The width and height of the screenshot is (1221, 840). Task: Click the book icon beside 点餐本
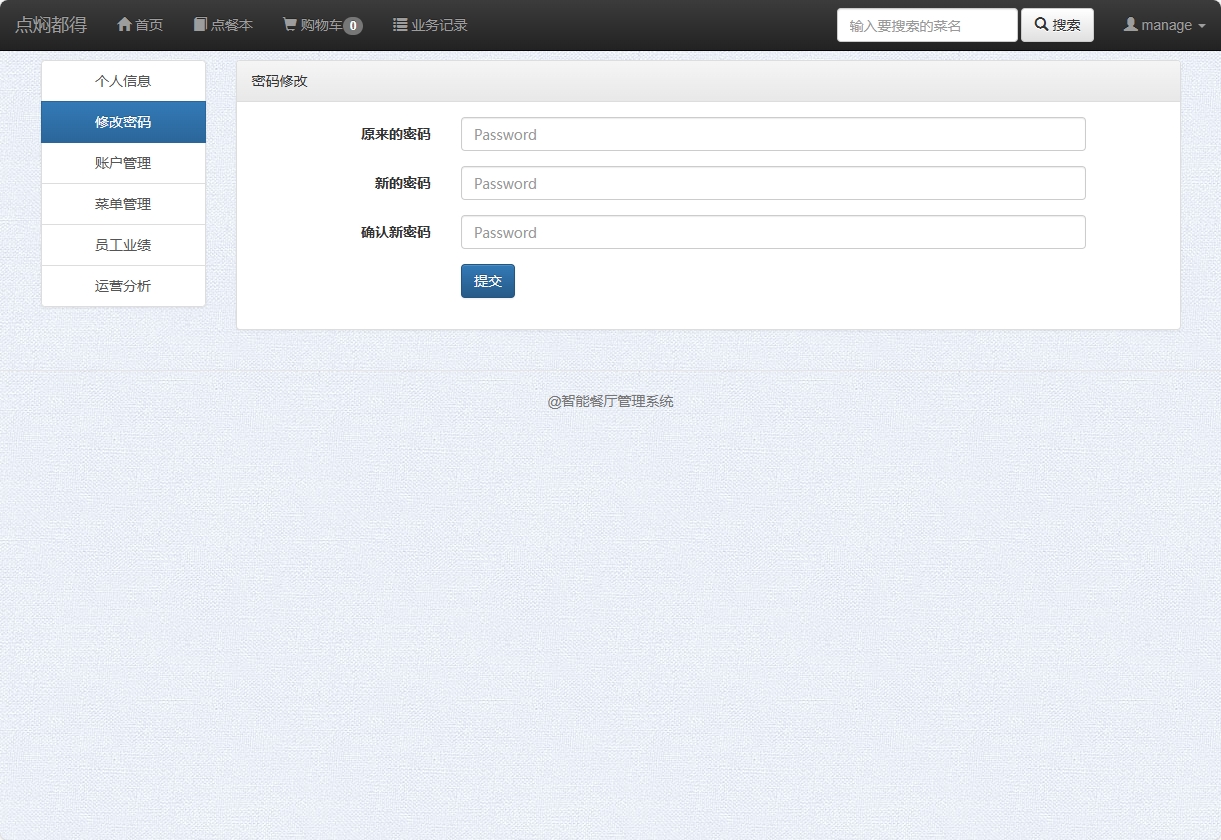click(x=200, y=25)
